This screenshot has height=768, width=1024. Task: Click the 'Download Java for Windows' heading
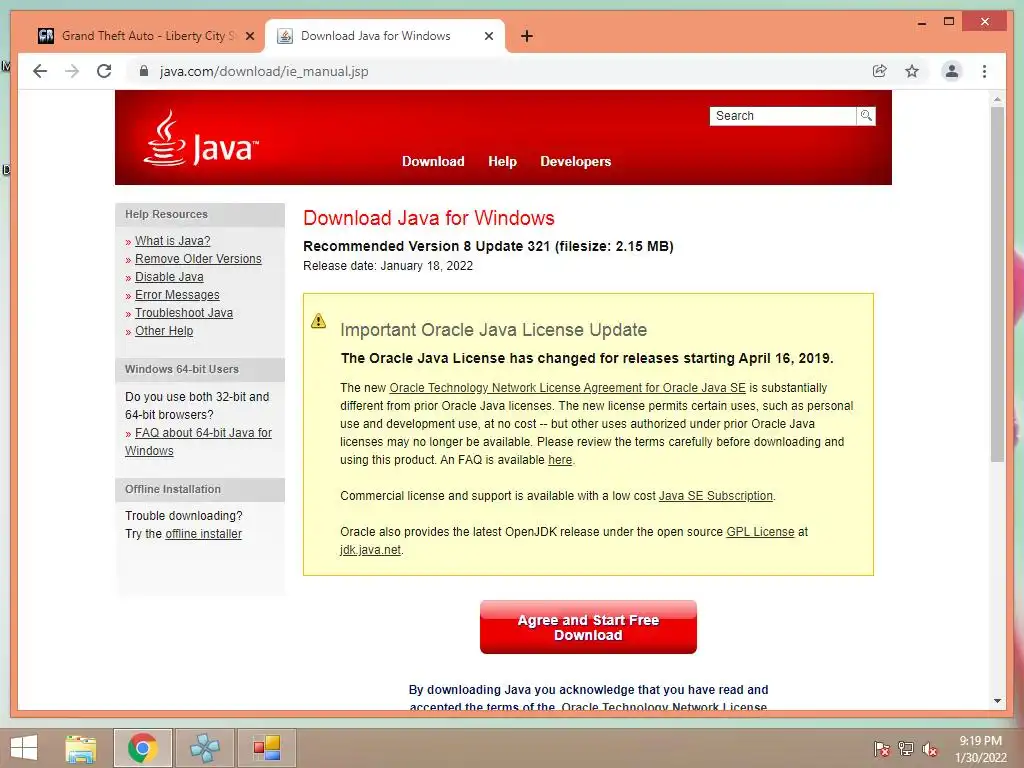coord(428,218)
